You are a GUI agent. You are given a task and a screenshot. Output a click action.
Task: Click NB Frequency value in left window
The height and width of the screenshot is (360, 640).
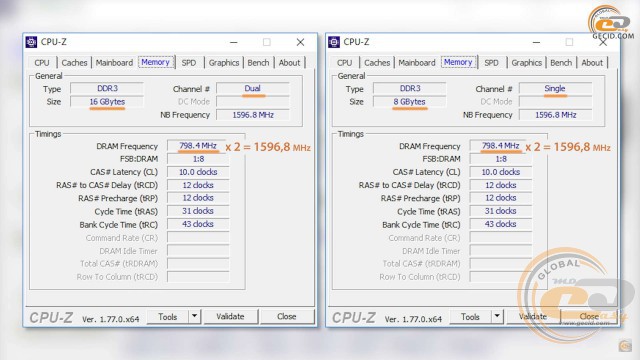(253, 115)
